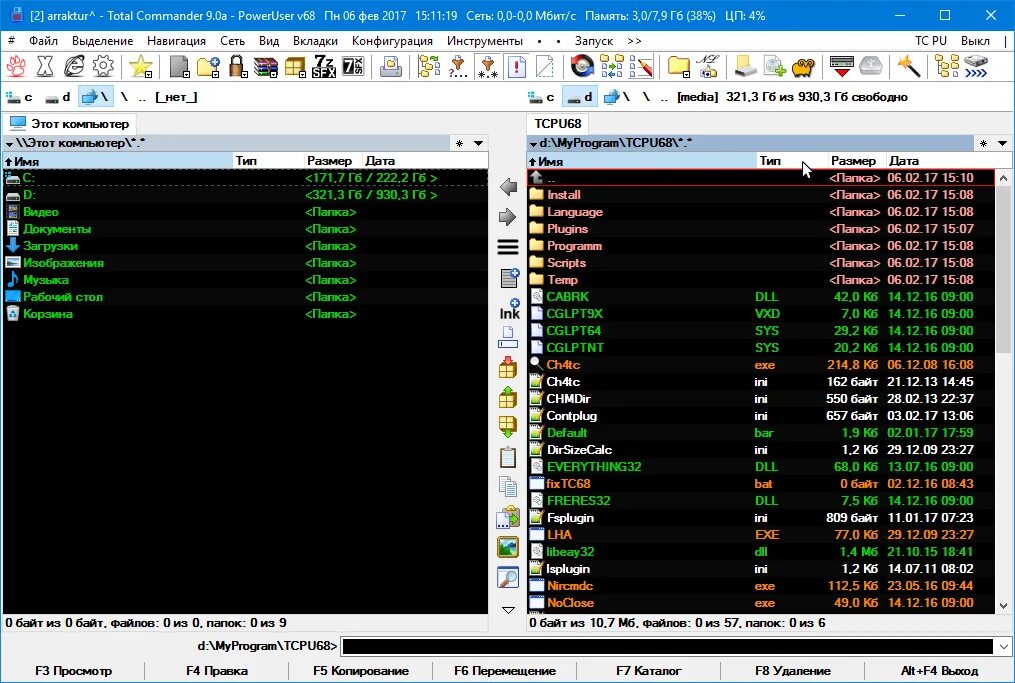Open the folder with plus dropdown button

(208, 66)
